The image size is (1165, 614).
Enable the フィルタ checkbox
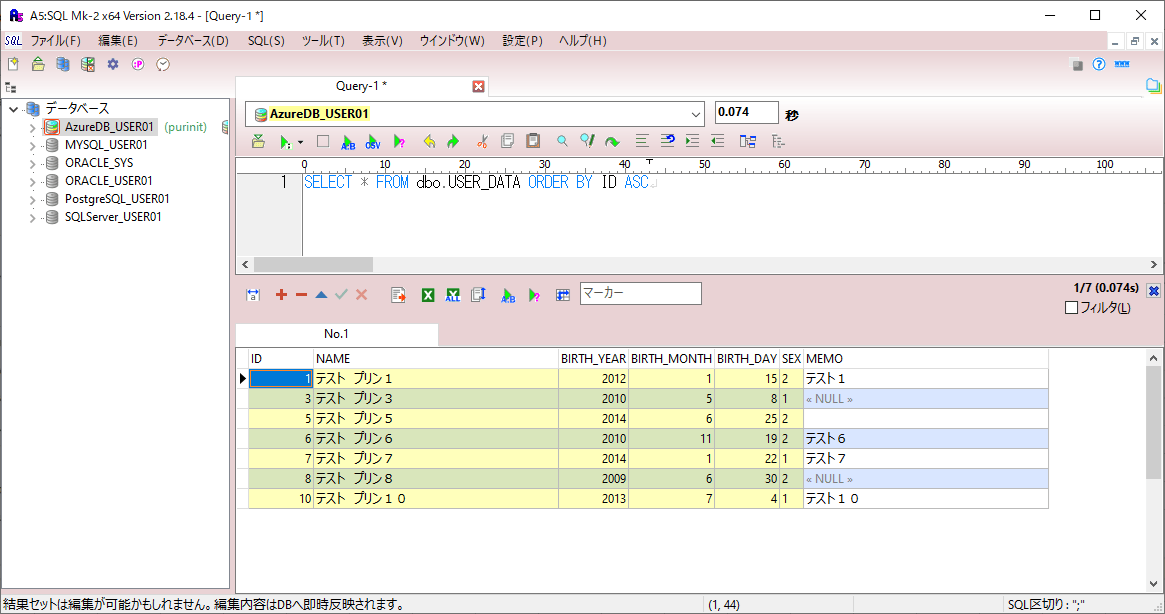click(1071, 308)
